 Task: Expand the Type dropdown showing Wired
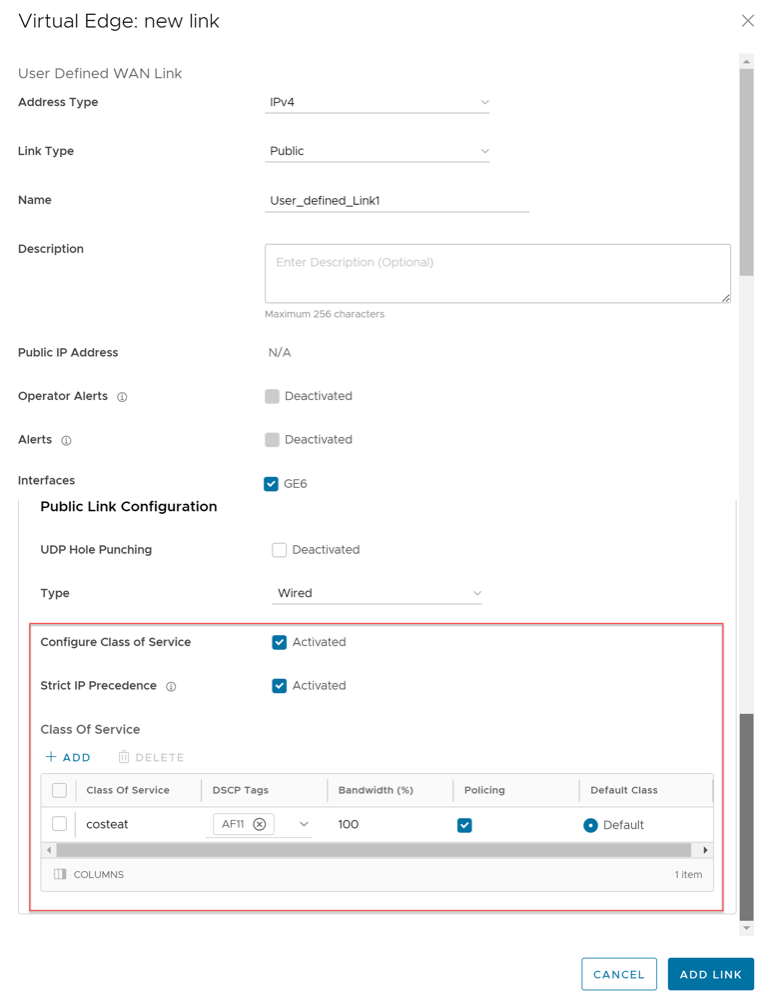377,593
